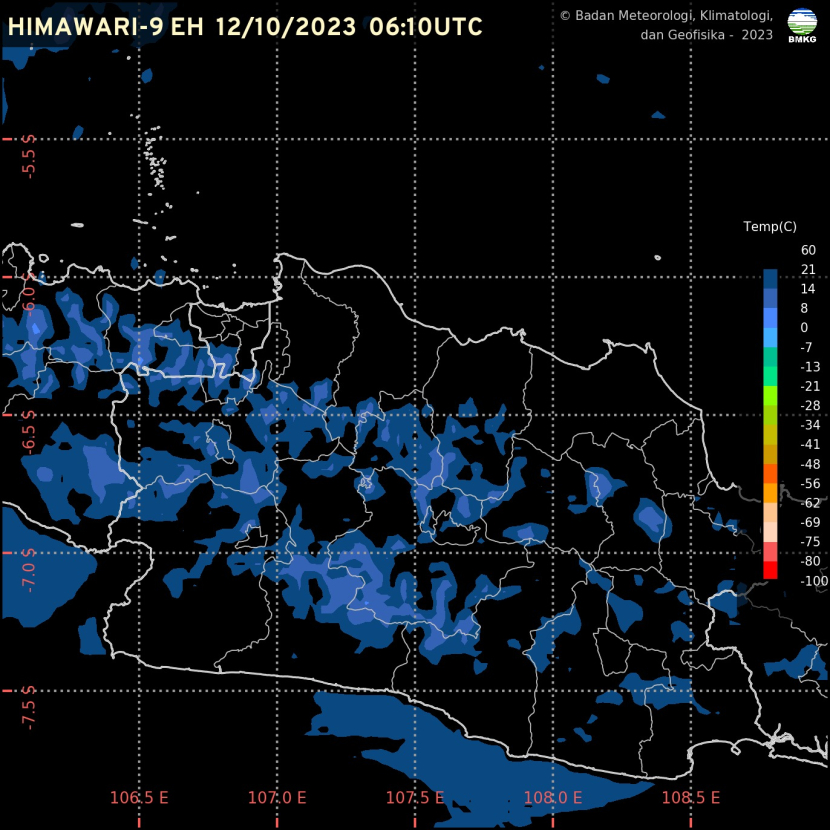Click the -5.5 S latitude label
830x830 pixels.
tap(29, 156)
